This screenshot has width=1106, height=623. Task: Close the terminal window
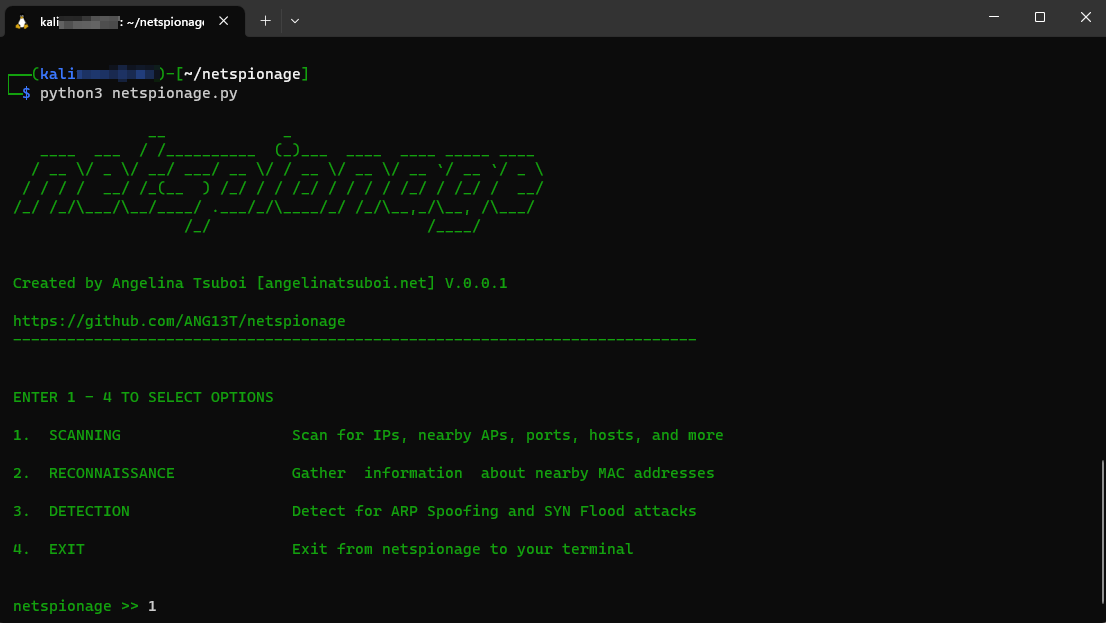pyautogui.click(x=1086, y=17)
